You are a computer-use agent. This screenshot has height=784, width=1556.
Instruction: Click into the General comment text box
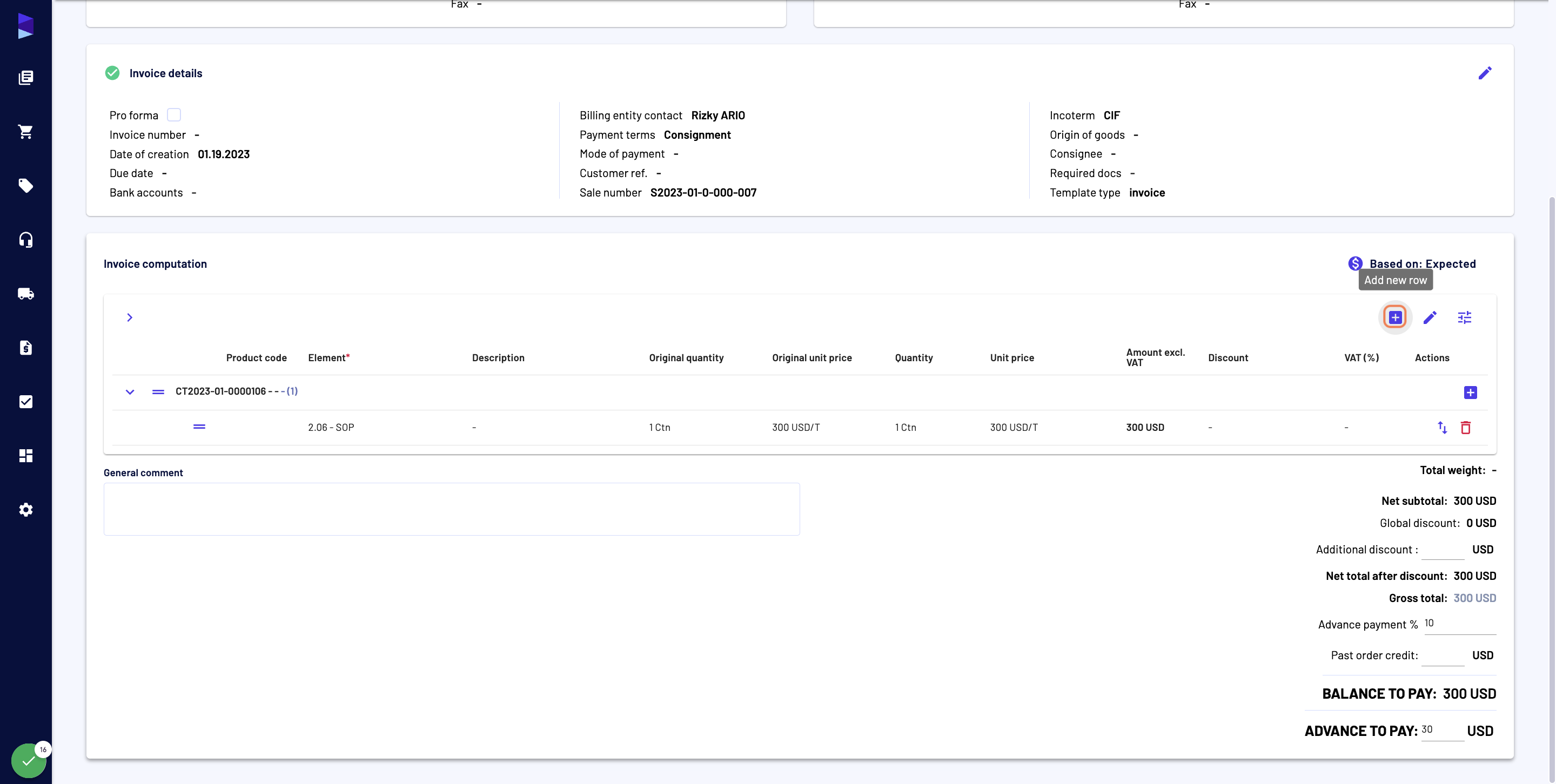click(452, 509)
